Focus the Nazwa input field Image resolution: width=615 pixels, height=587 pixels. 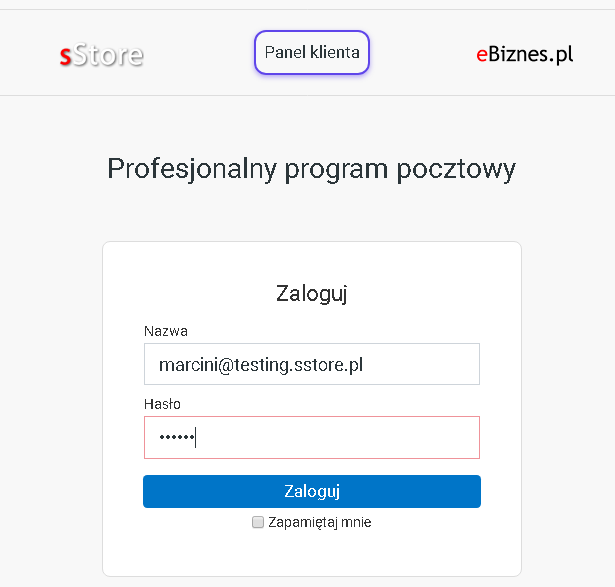[312, 364]
